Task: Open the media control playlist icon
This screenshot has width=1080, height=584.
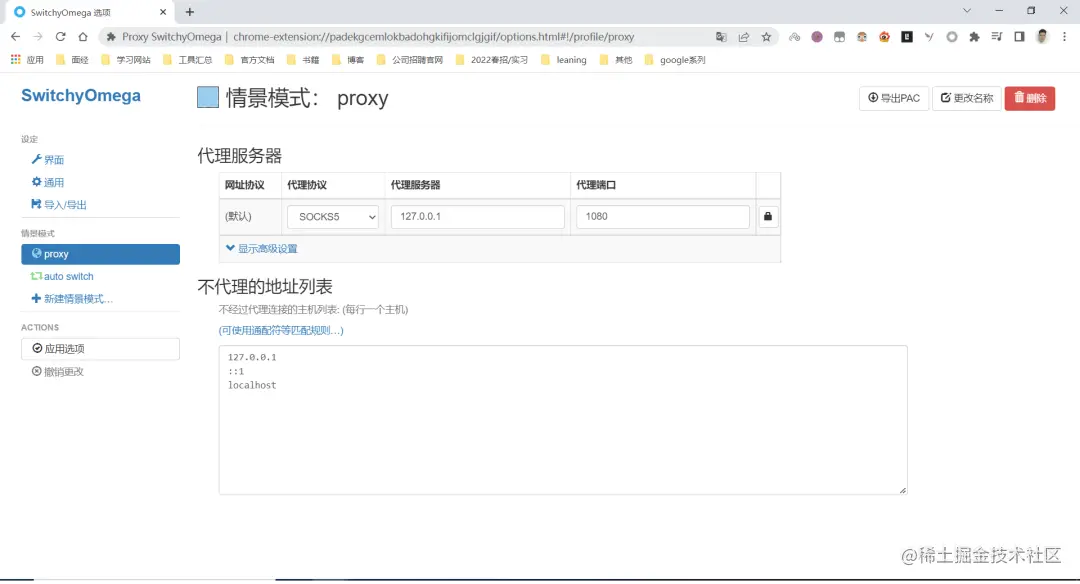Action: [x=997, y=37]
